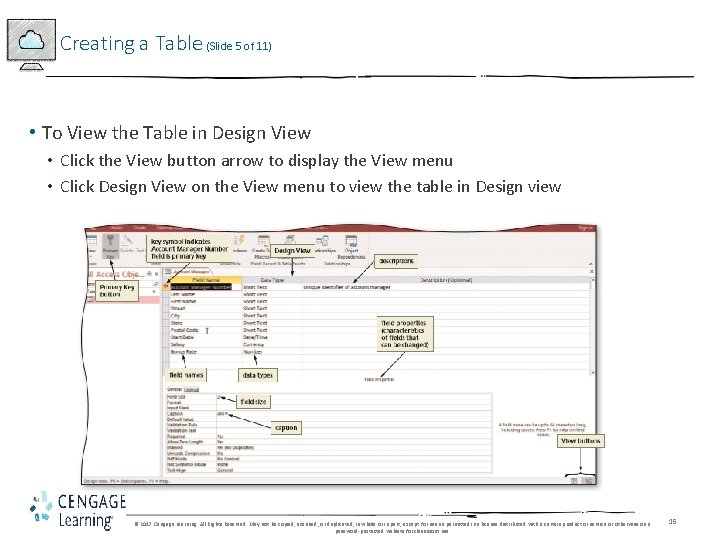This screenshot has width=720, height=540.
Task: Click the table design vertical scrollbar
Action: tap(592, 326)
